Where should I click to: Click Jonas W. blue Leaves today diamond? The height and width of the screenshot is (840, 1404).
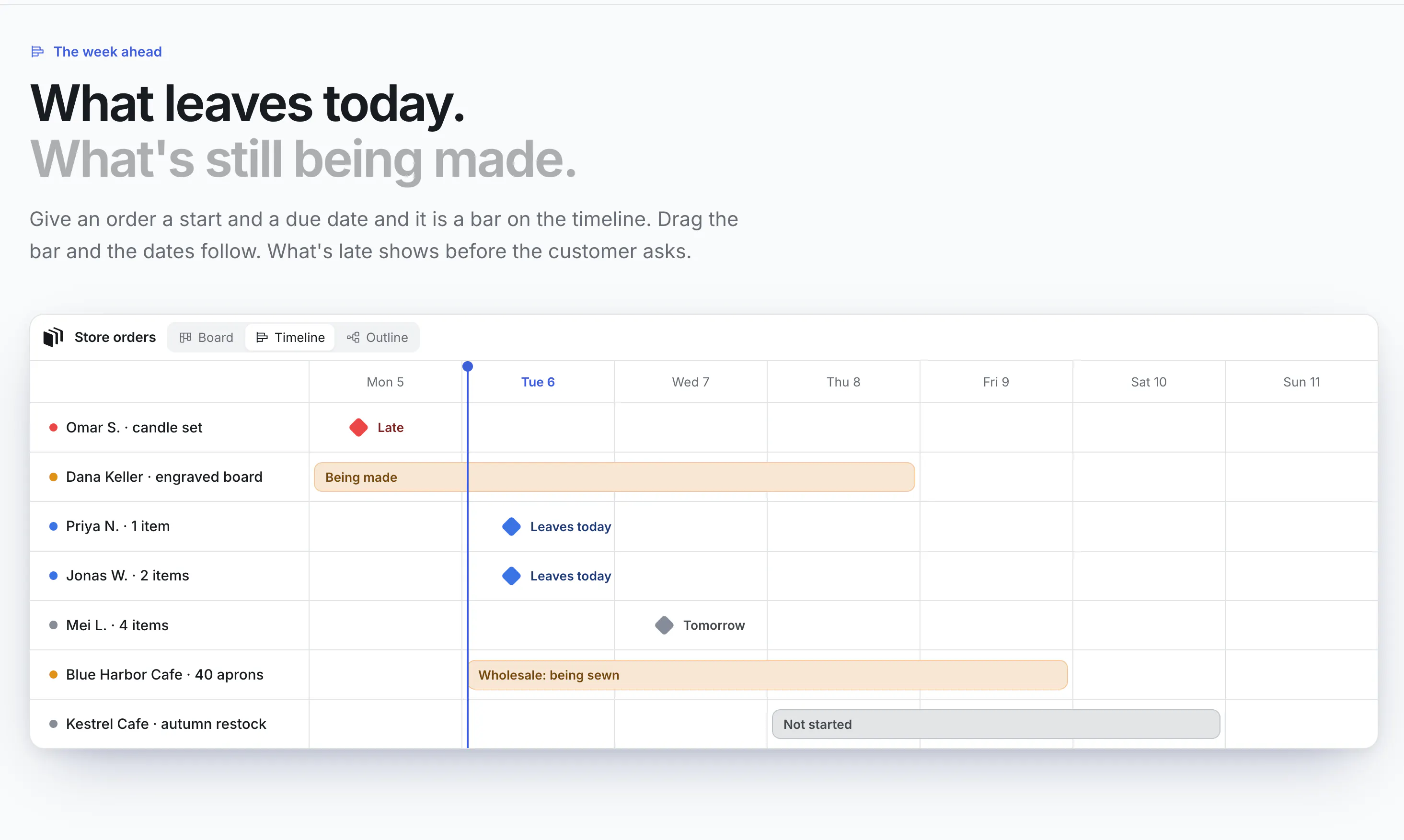point(511,576)
